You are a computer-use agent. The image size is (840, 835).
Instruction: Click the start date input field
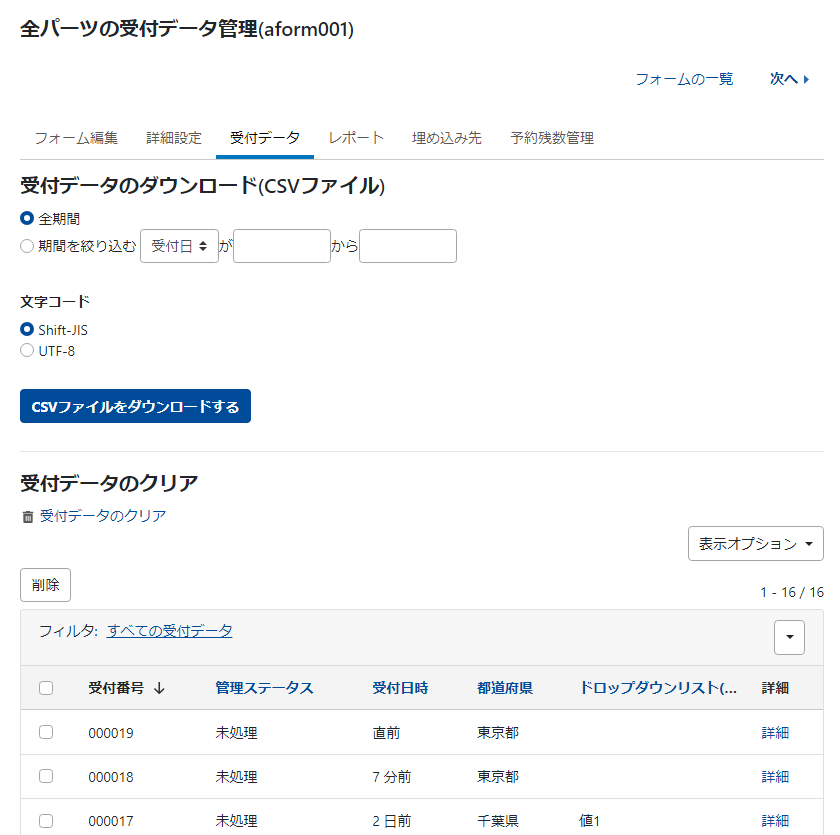(282, 246)
